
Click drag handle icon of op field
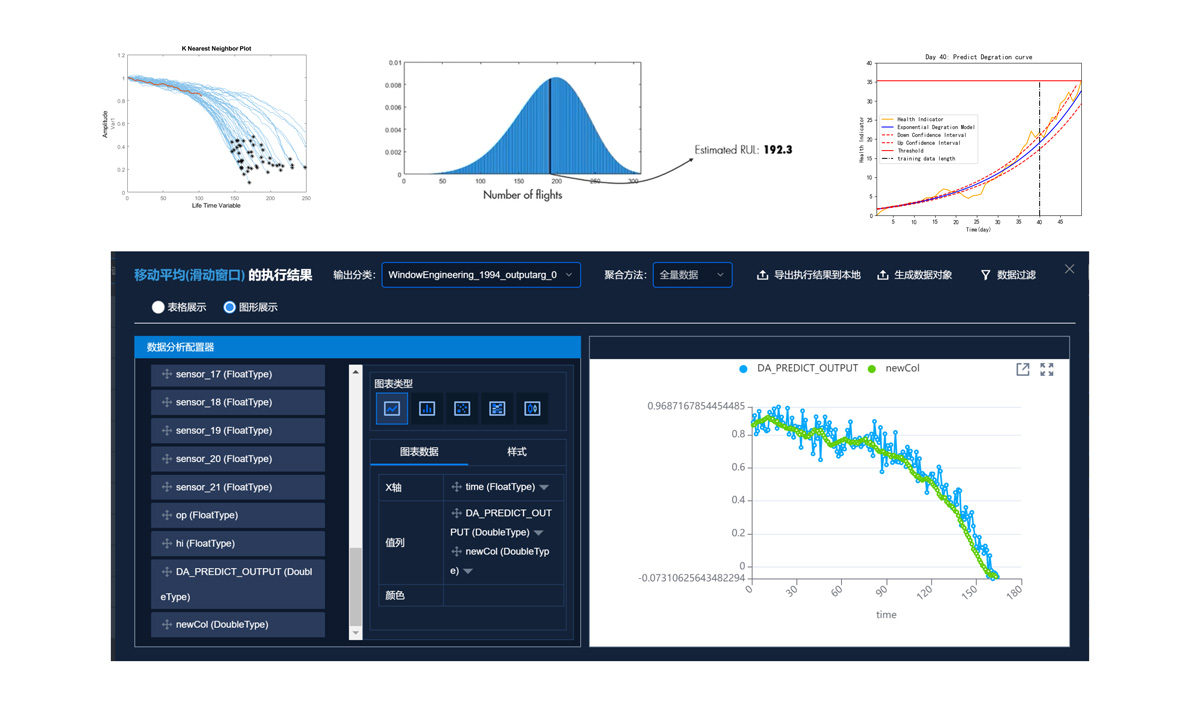[166, 515]
